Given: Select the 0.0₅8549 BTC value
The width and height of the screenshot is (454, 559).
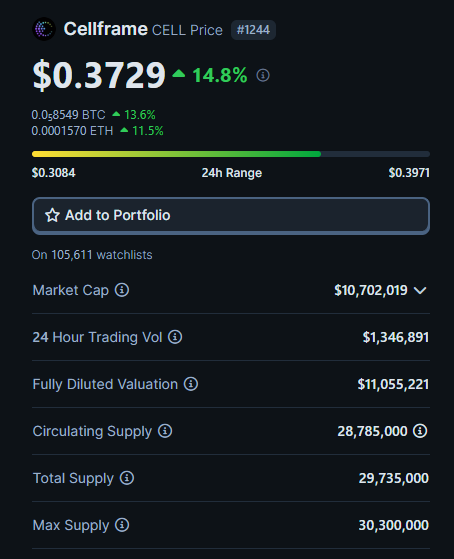Looking at the screenshot, I should click(x=68, y=115).
